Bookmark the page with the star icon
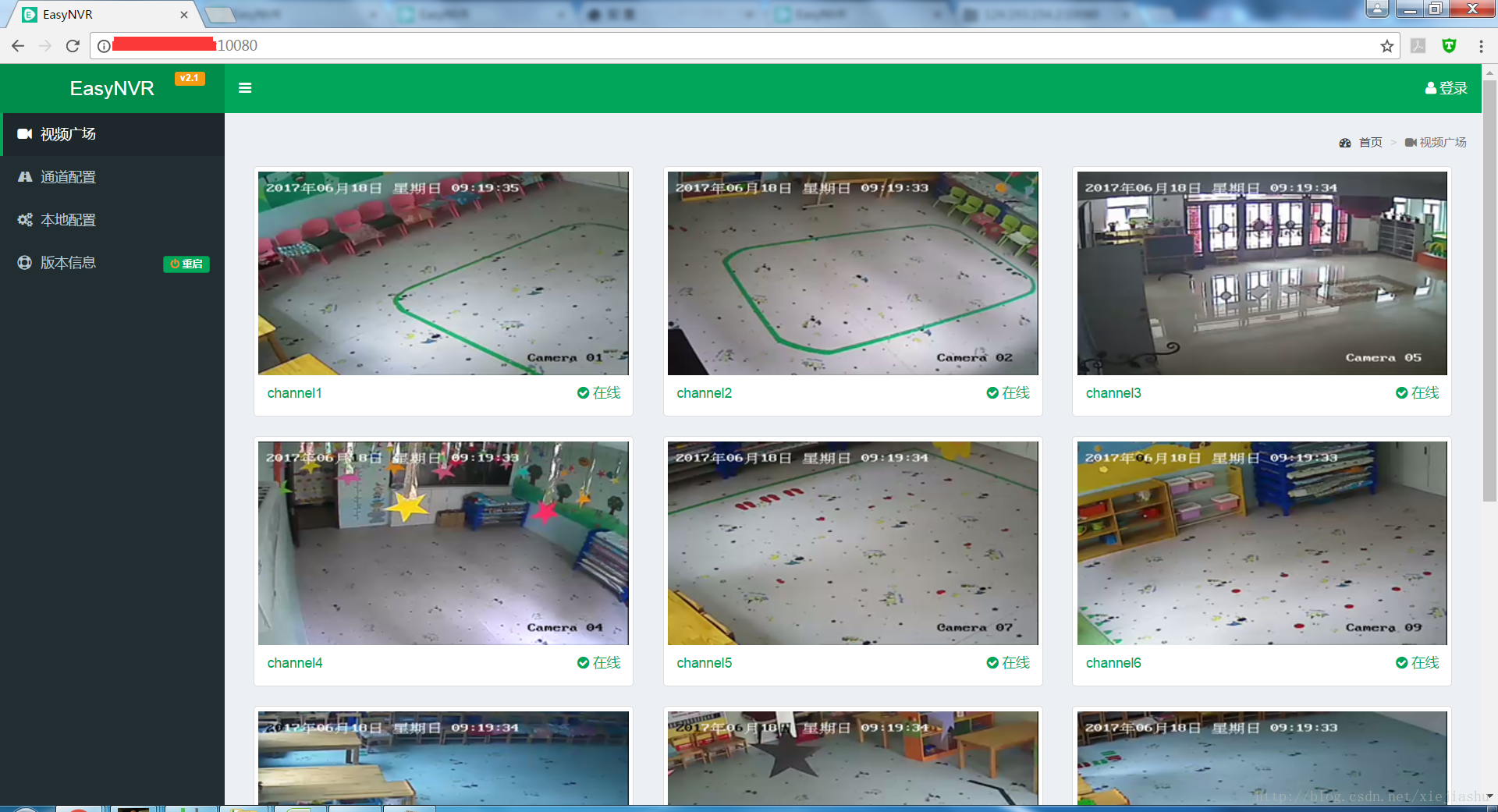The image size is (1498, 812). pyautogui.click(x=1386, y=46)
